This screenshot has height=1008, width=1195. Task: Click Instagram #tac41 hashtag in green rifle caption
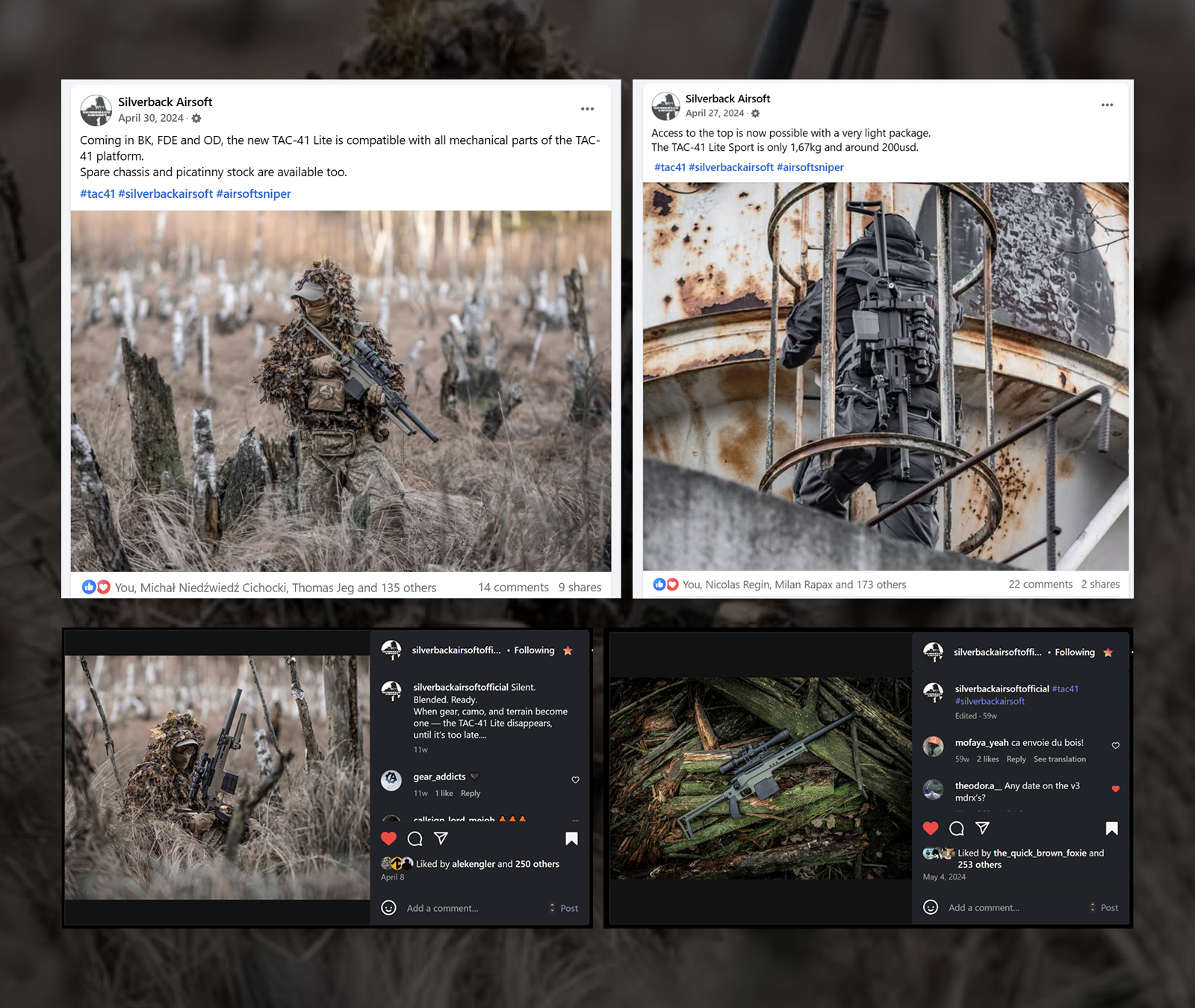click(x=1065, y=689)
